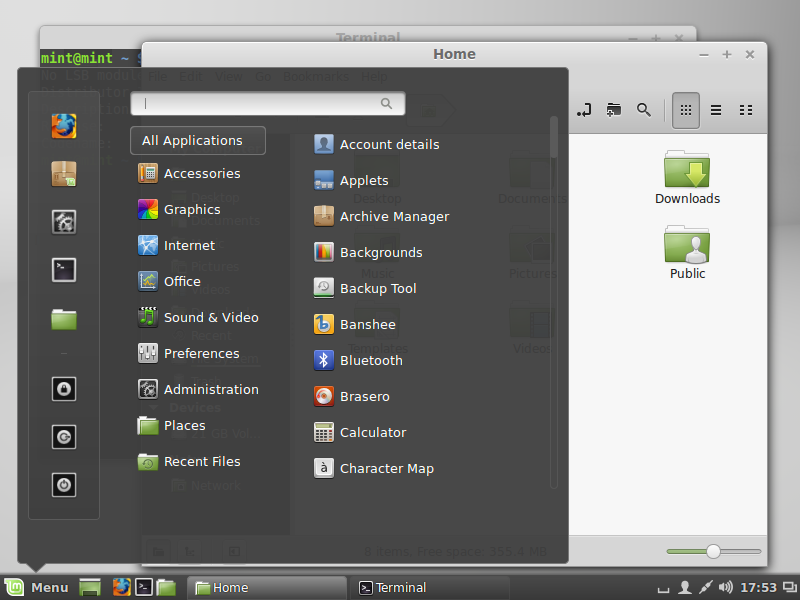
Task: Select the Downloads folder
Action: click(687, 177)
